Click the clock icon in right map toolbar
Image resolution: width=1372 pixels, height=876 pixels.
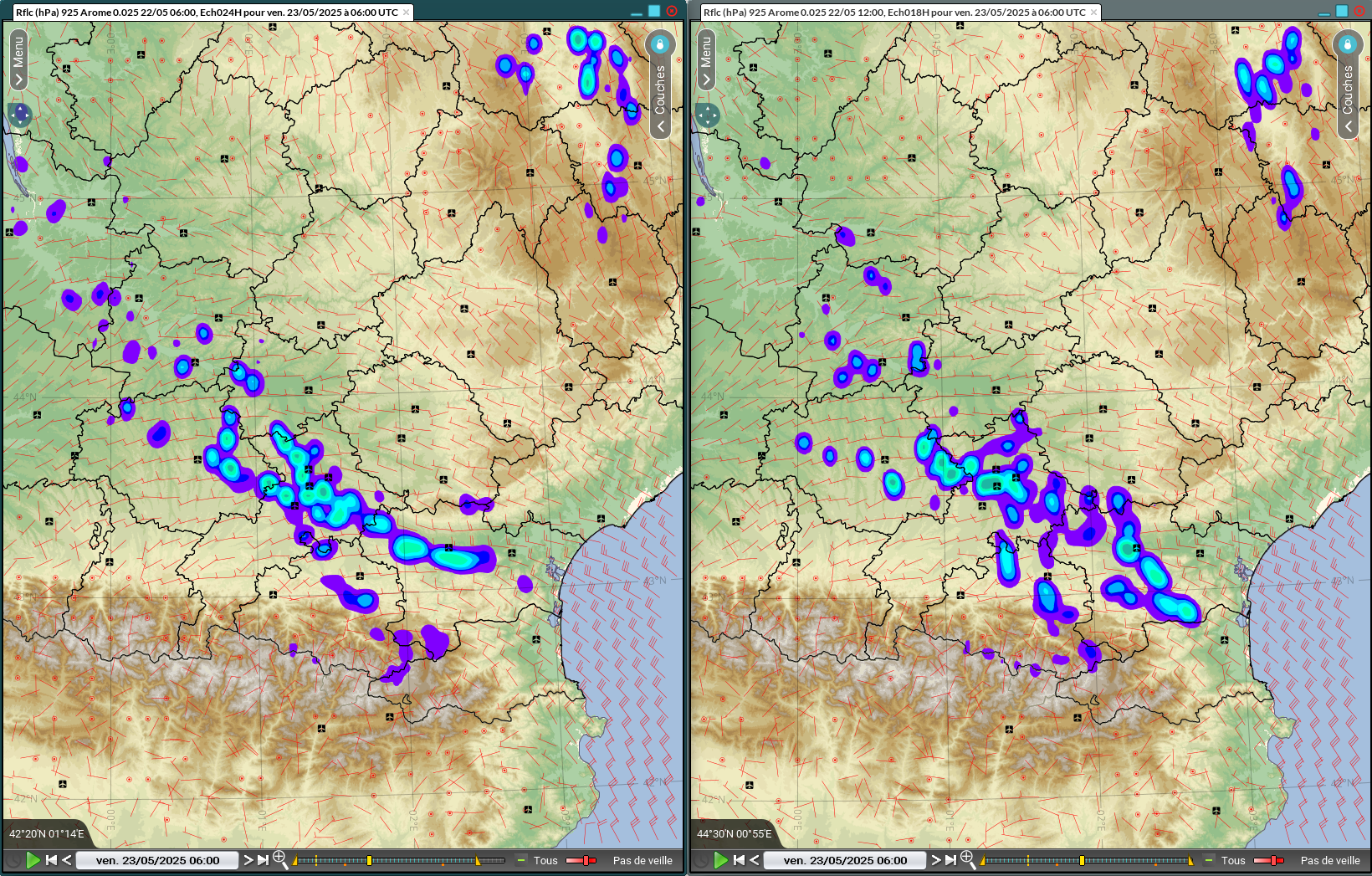click(x=701, y=860)
